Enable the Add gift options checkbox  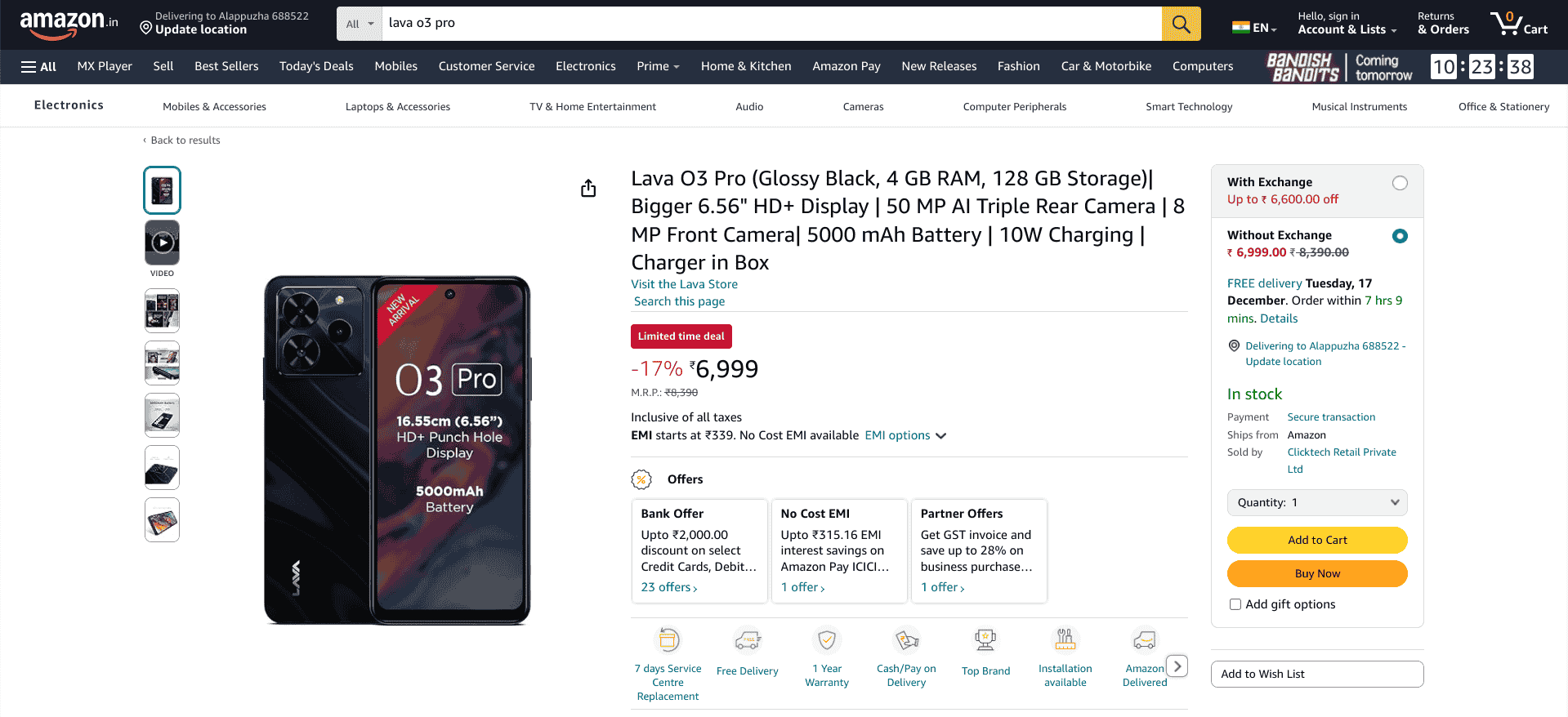[1235, 604]
